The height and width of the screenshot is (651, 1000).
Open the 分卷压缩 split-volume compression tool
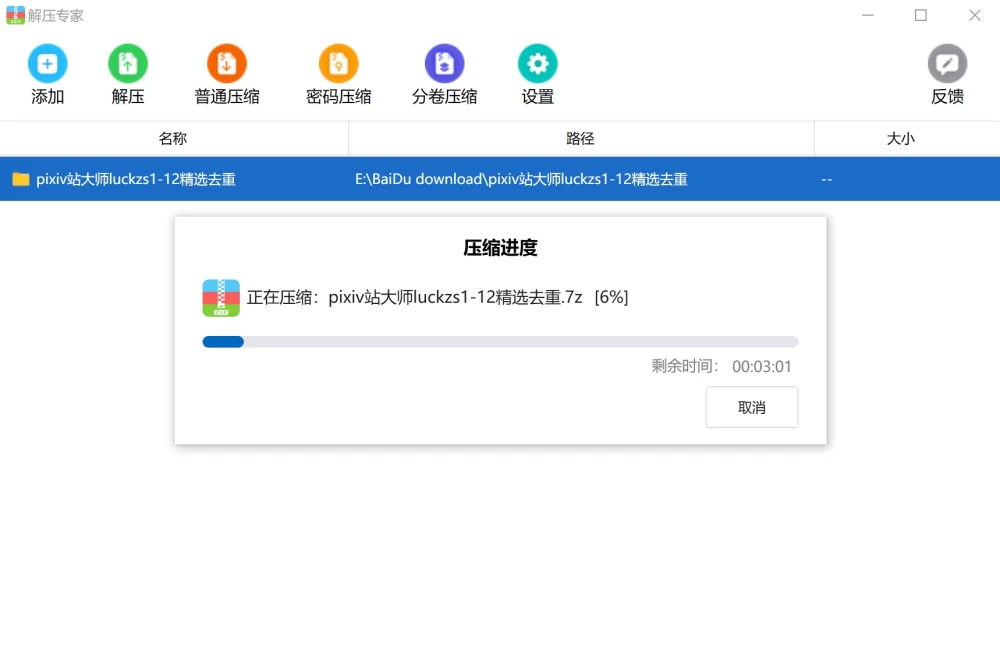(x=445, y=64)
